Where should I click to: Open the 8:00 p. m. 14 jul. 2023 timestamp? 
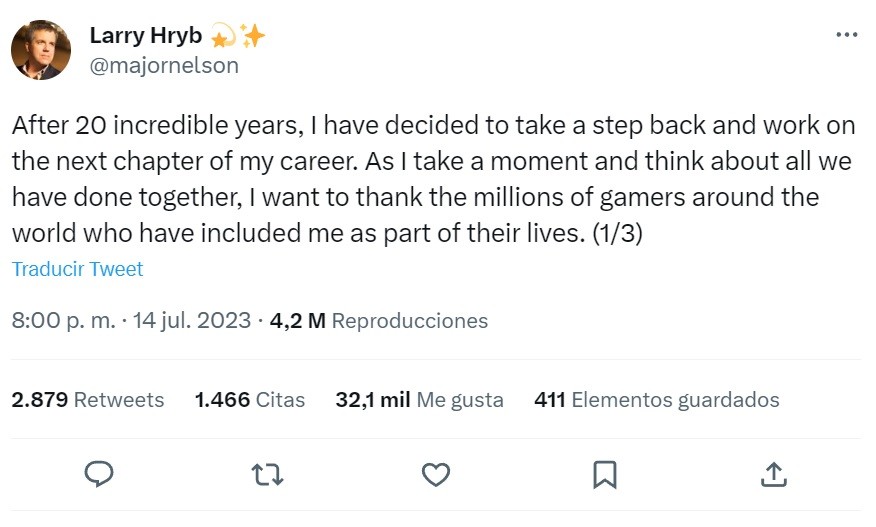point(131,321)
